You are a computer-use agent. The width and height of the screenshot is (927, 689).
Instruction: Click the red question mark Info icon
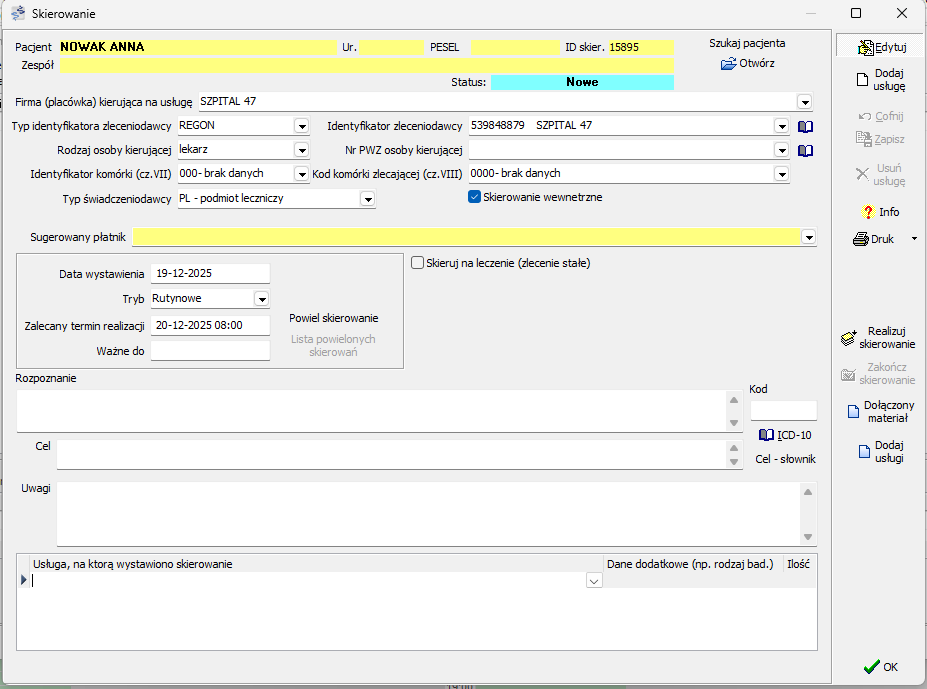[867, 212]
